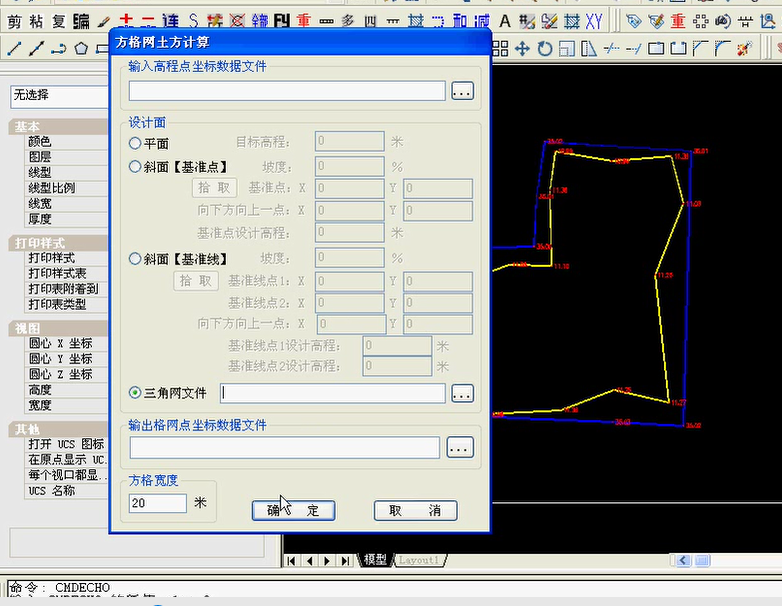This screenshot has width=782, height=606.
Task: Click the 方格宽度 field showing 20
Action: pos(158,503)
